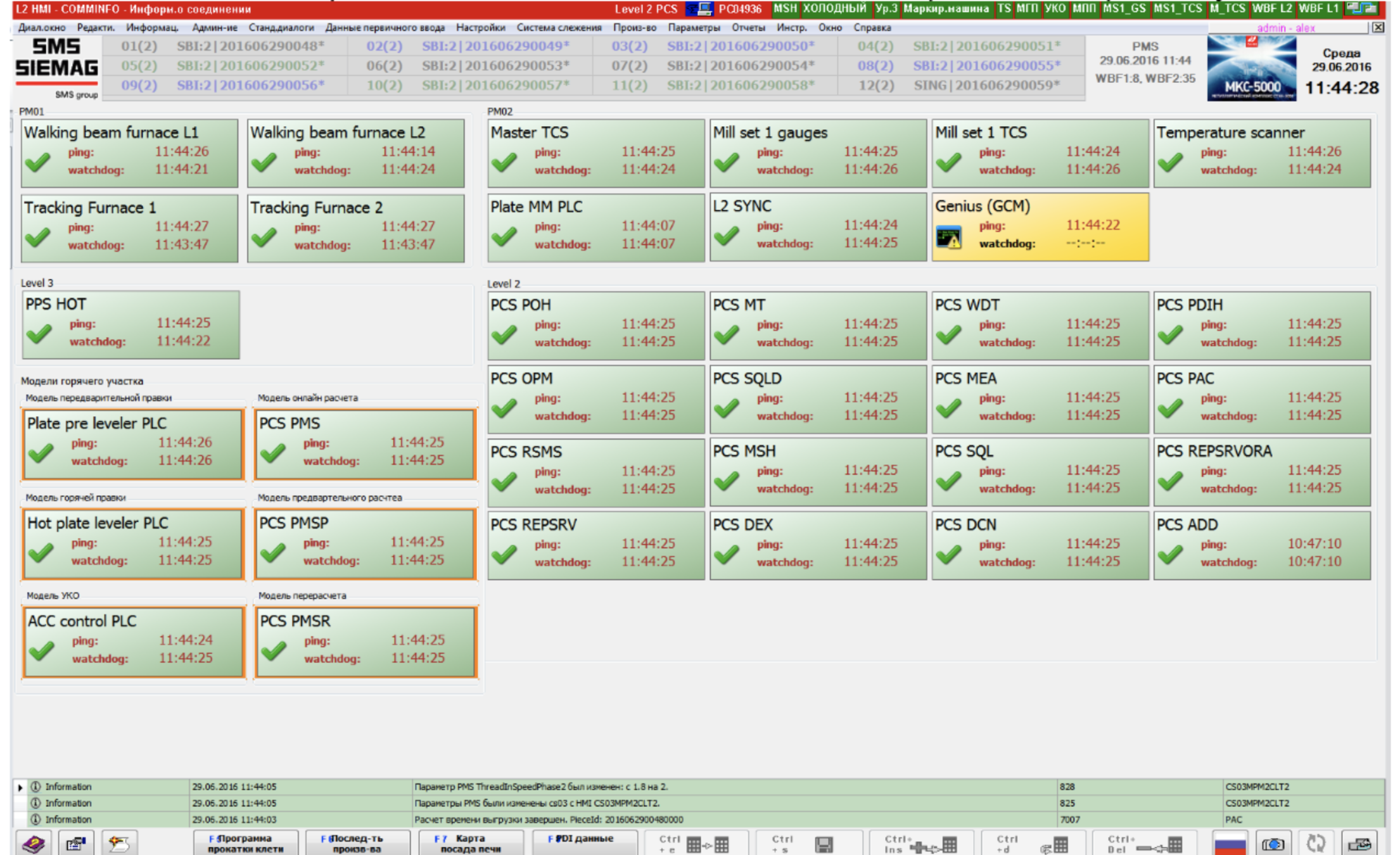Screen dimensions: 1400x855
Task: Open the Отчеты menu
Action: 748,28
